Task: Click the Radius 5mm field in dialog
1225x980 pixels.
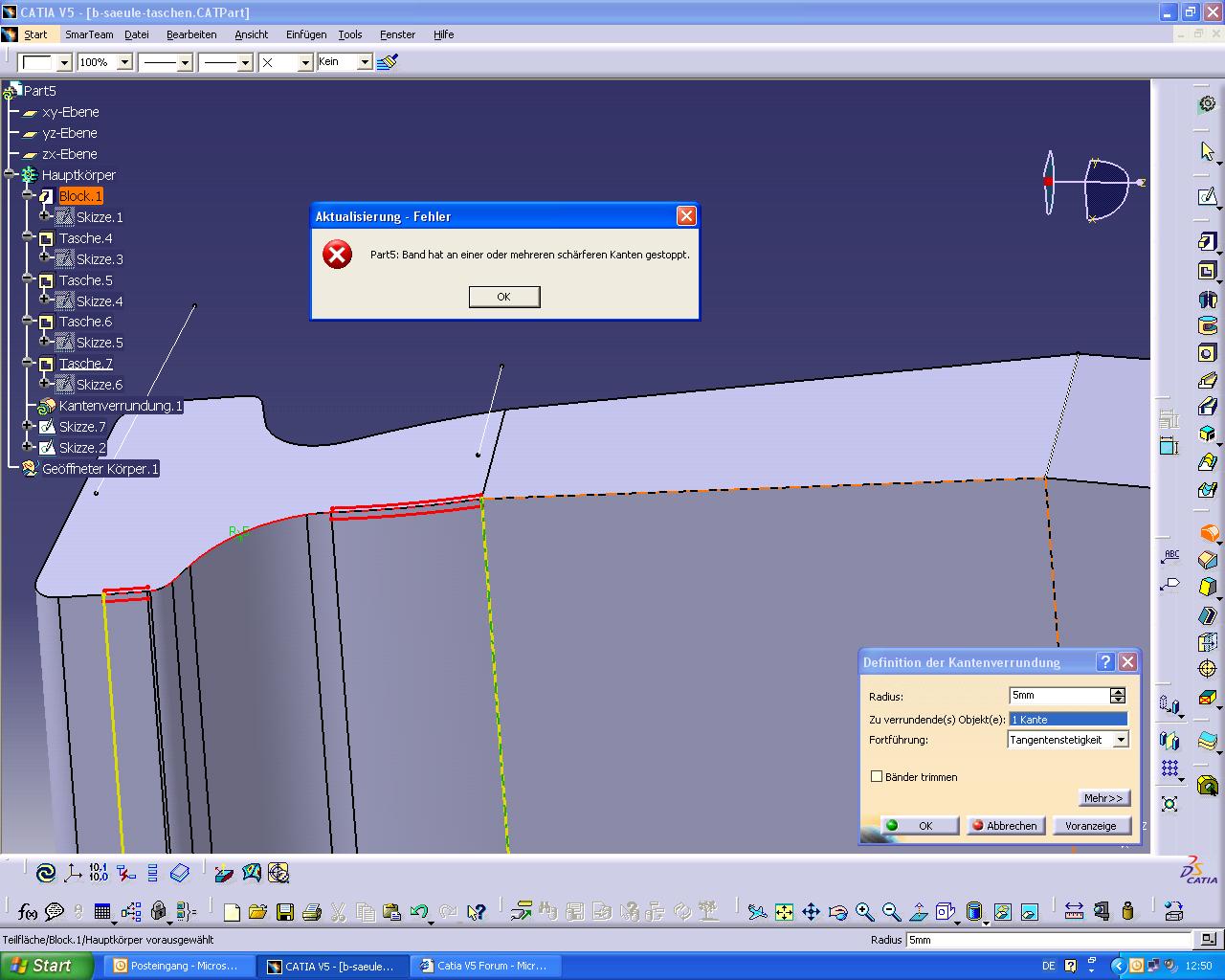Action: (x=1059, y=696)
